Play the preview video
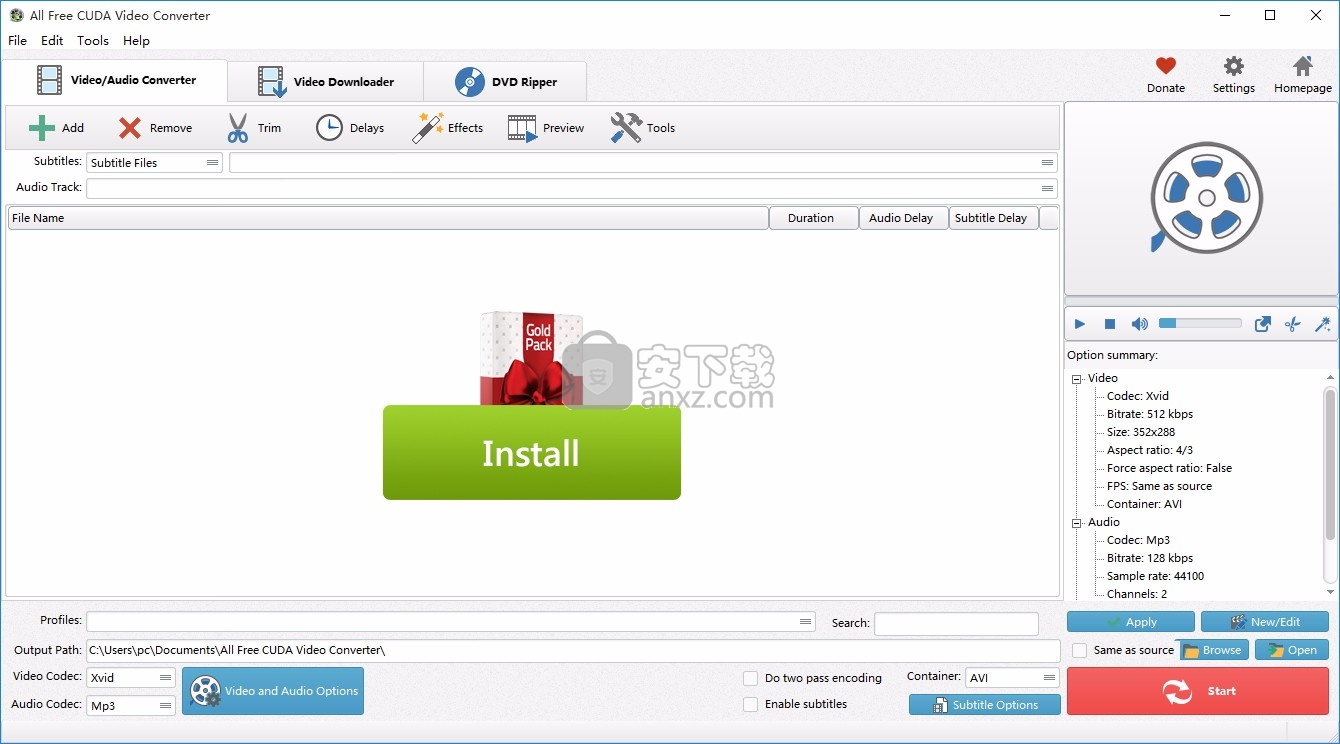Viewport: 1340px width, 744px height. pos(1080,324)
